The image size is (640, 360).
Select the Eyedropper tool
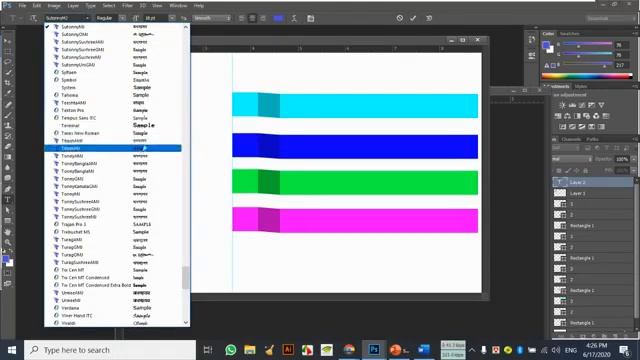click(7, 93)
